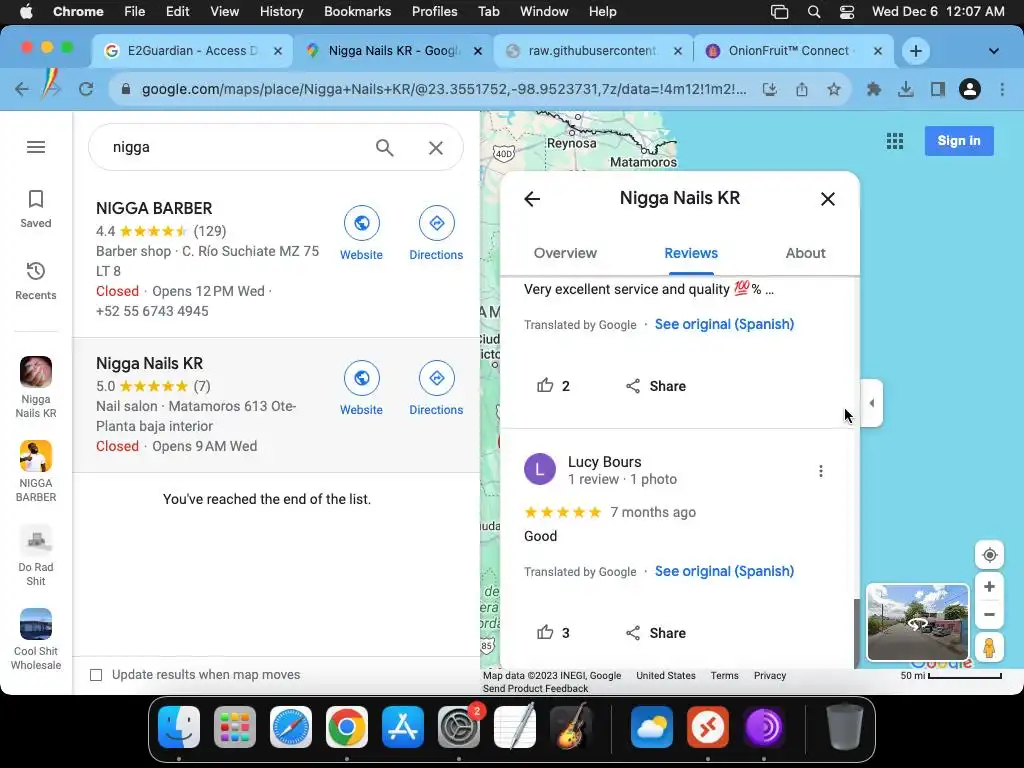Install app icon in address bar
Screen dimensions: 1024x768
click(770, 89)
